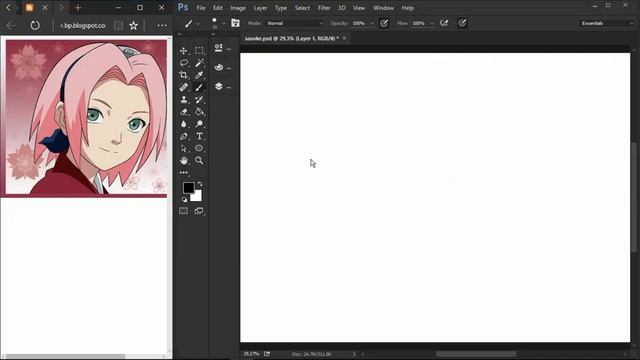Toggle the Brush Settings panel
This screenshot has width=640, height=360.
tap(236, 23)
